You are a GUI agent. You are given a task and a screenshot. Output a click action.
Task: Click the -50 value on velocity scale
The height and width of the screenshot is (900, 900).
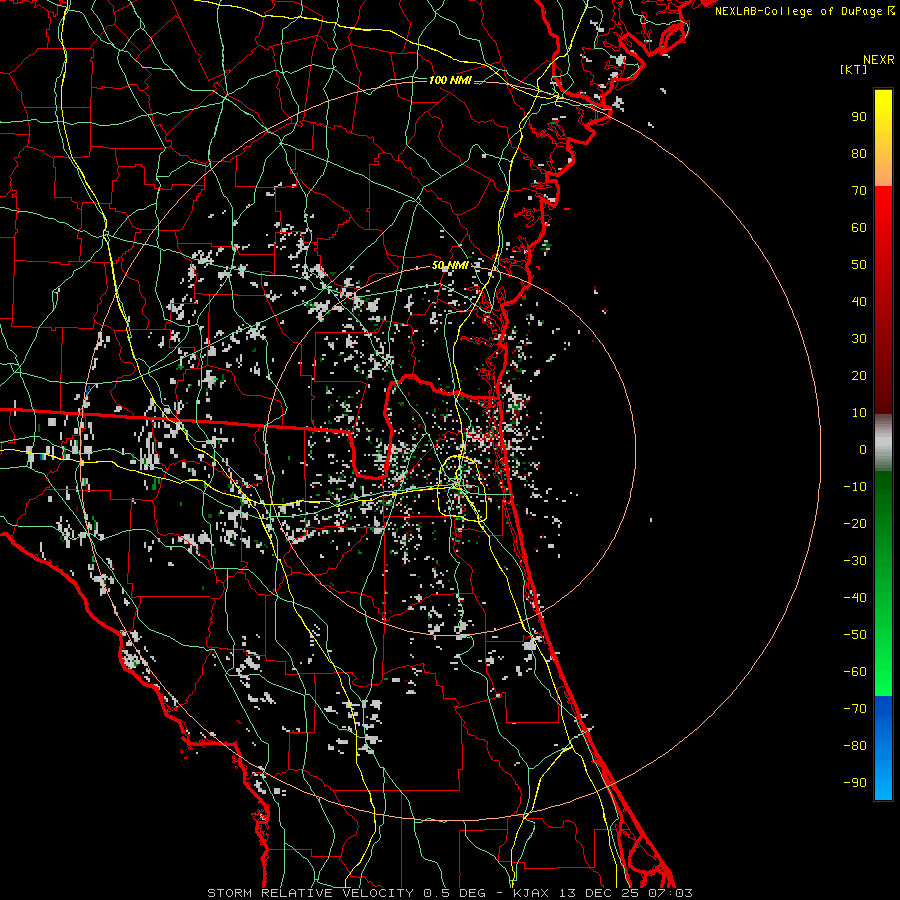[855, 635]
